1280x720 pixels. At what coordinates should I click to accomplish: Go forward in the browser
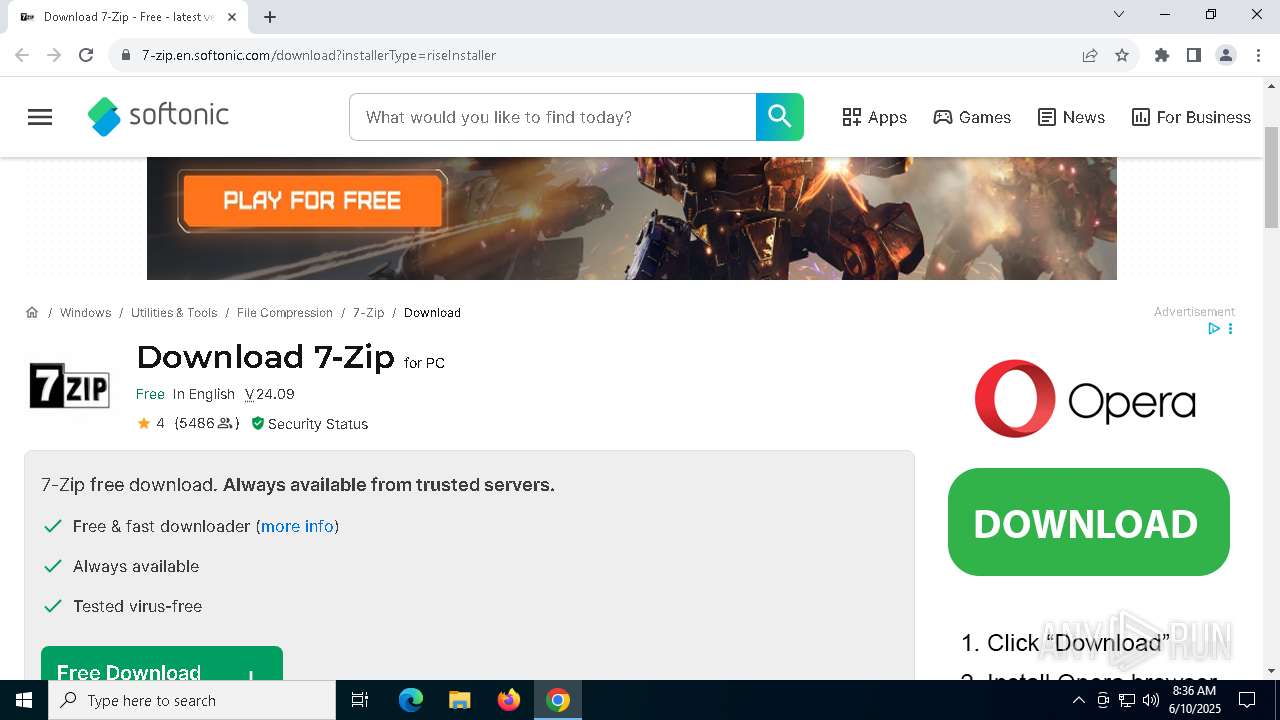[x=54, y=55]
